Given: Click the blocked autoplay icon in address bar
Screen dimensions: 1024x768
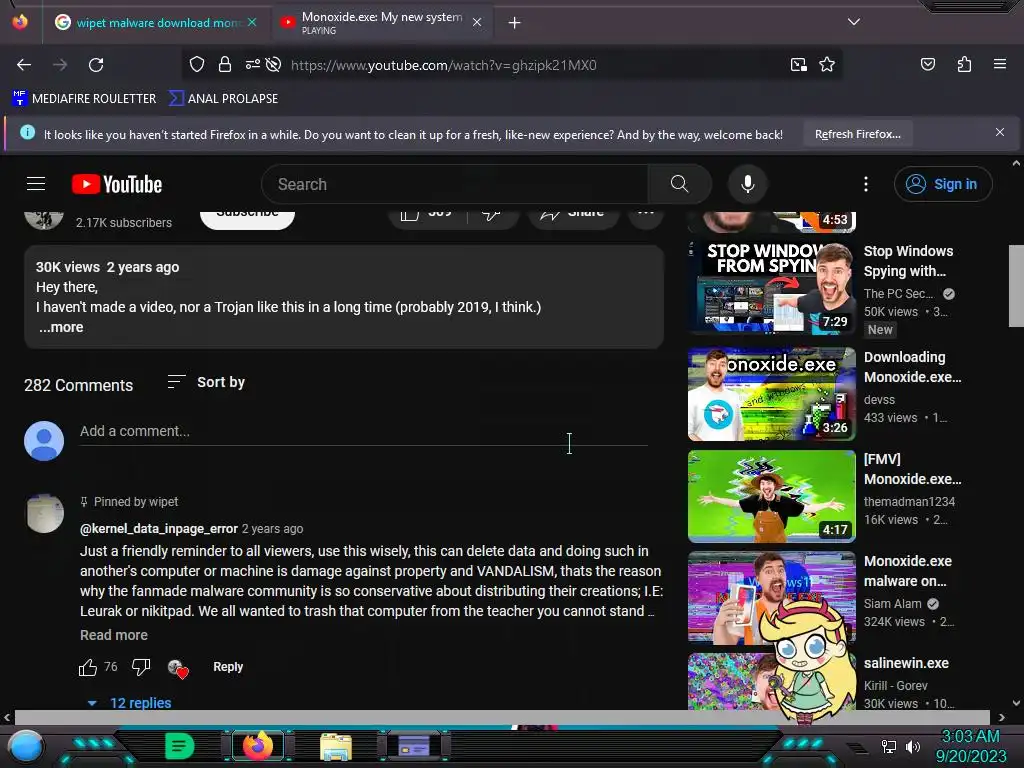Looking at the screenshot, I should point(274,64).
